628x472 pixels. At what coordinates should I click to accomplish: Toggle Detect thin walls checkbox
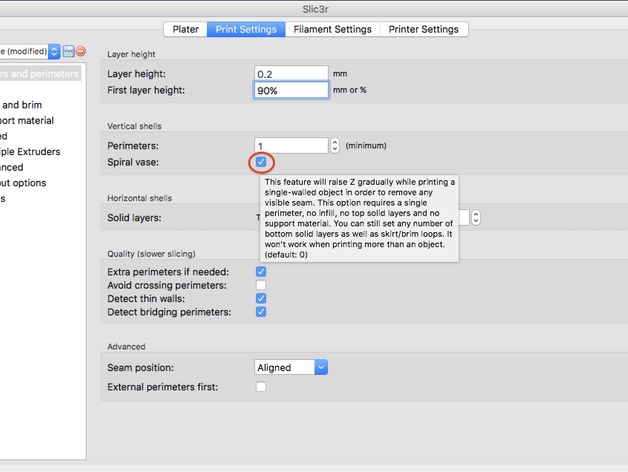click(x=261, y=299)
